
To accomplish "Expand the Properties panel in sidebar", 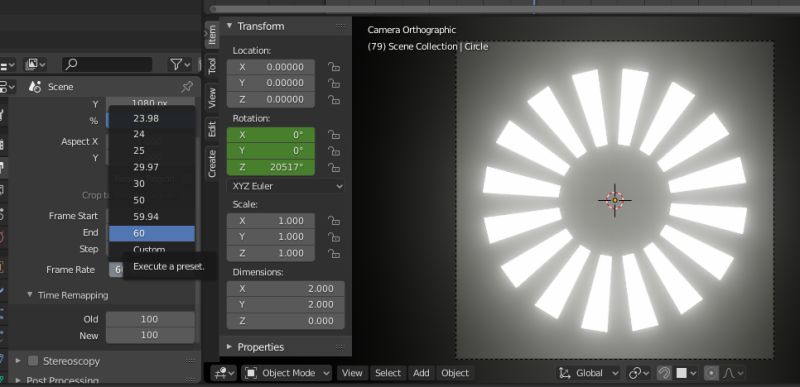I will (x=230, y=347).
